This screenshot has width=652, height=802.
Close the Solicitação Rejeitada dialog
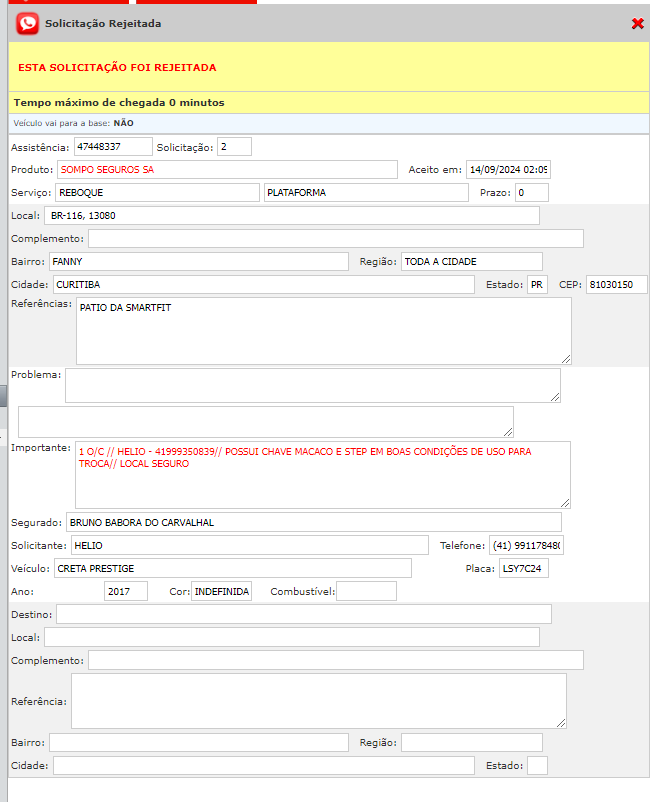point(637,23)
